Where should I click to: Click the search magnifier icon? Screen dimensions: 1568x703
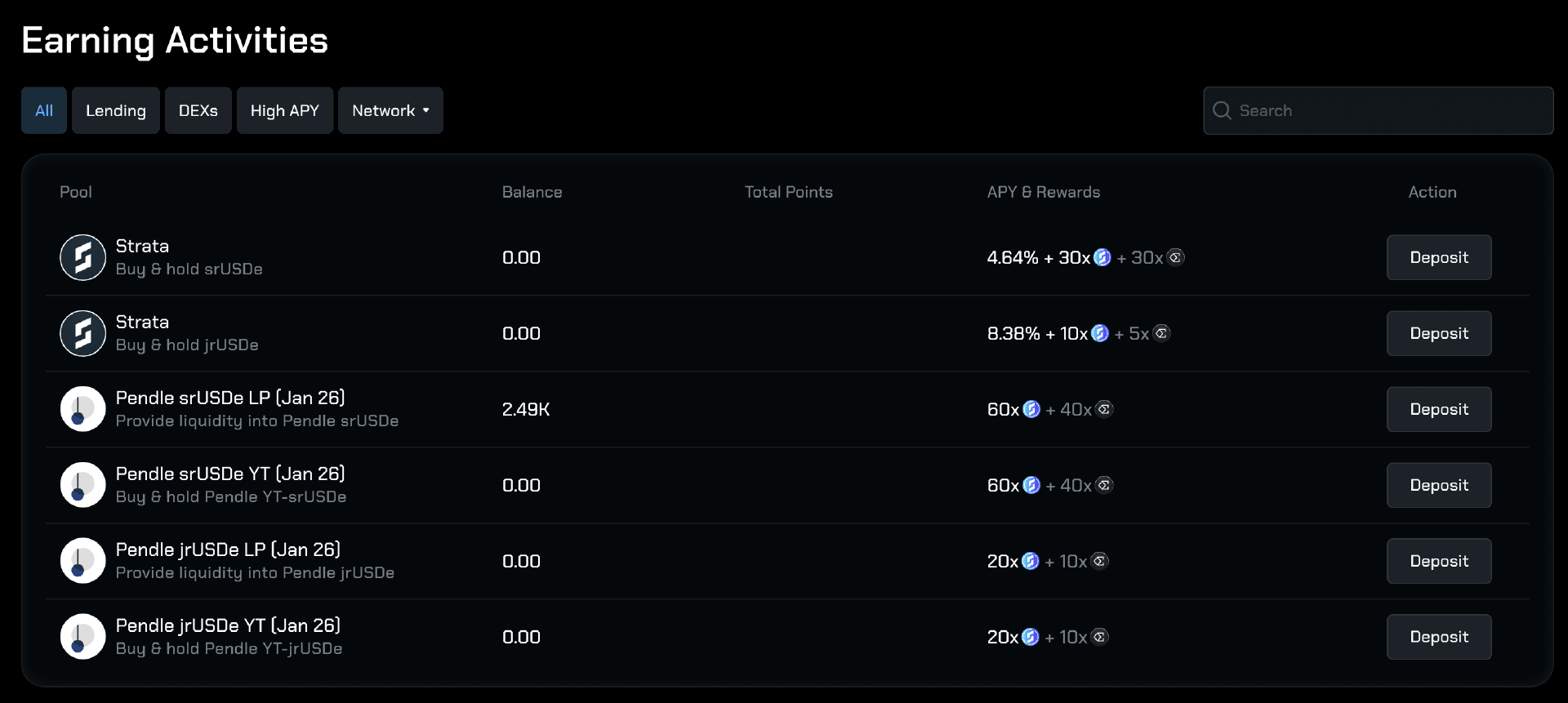tap(1222, 110)
